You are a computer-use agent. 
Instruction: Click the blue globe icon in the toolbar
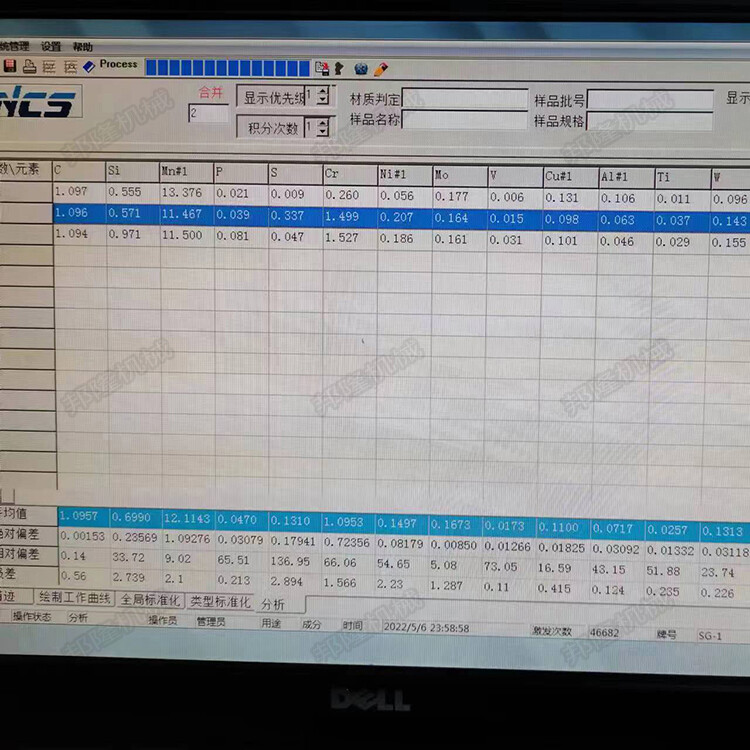pyautogui.click(x=361, y=69)
